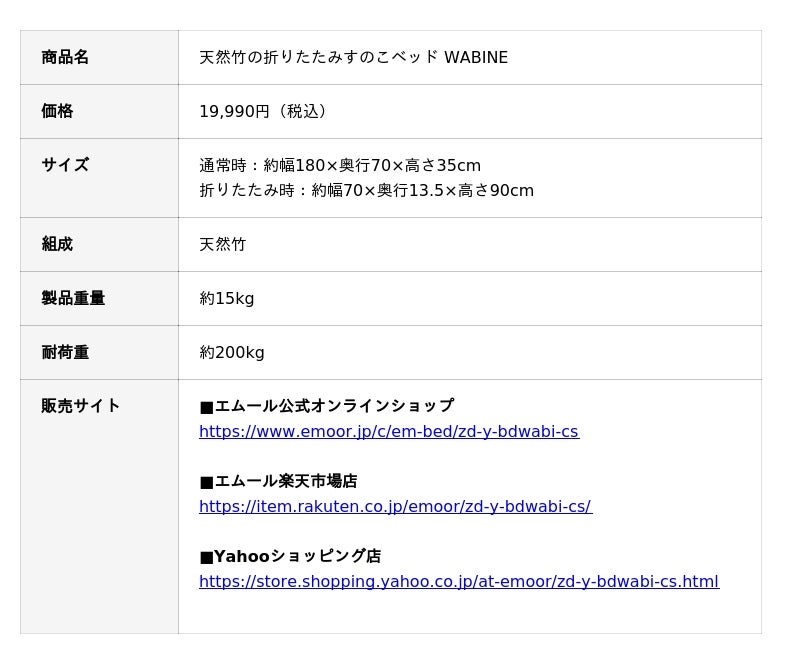Screen dimensions: 800x664
Task: Click the 通常時 size dimensions line
Action: point(340,166)
